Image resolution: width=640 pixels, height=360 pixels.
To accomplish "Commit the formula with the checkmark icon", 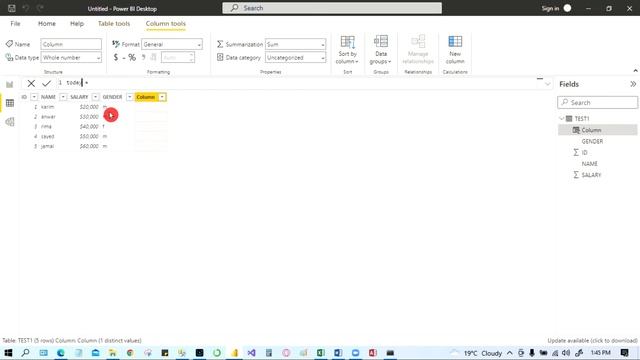I will tap(47, 83).
